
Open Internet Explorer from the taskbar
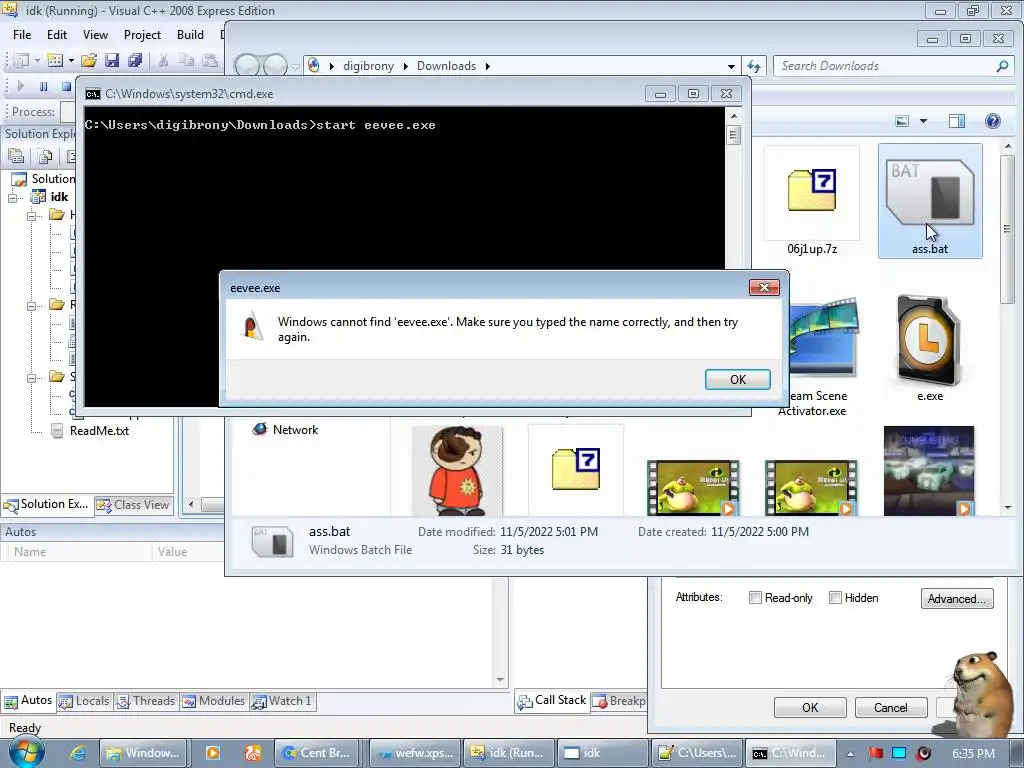(x=78, y=753)
